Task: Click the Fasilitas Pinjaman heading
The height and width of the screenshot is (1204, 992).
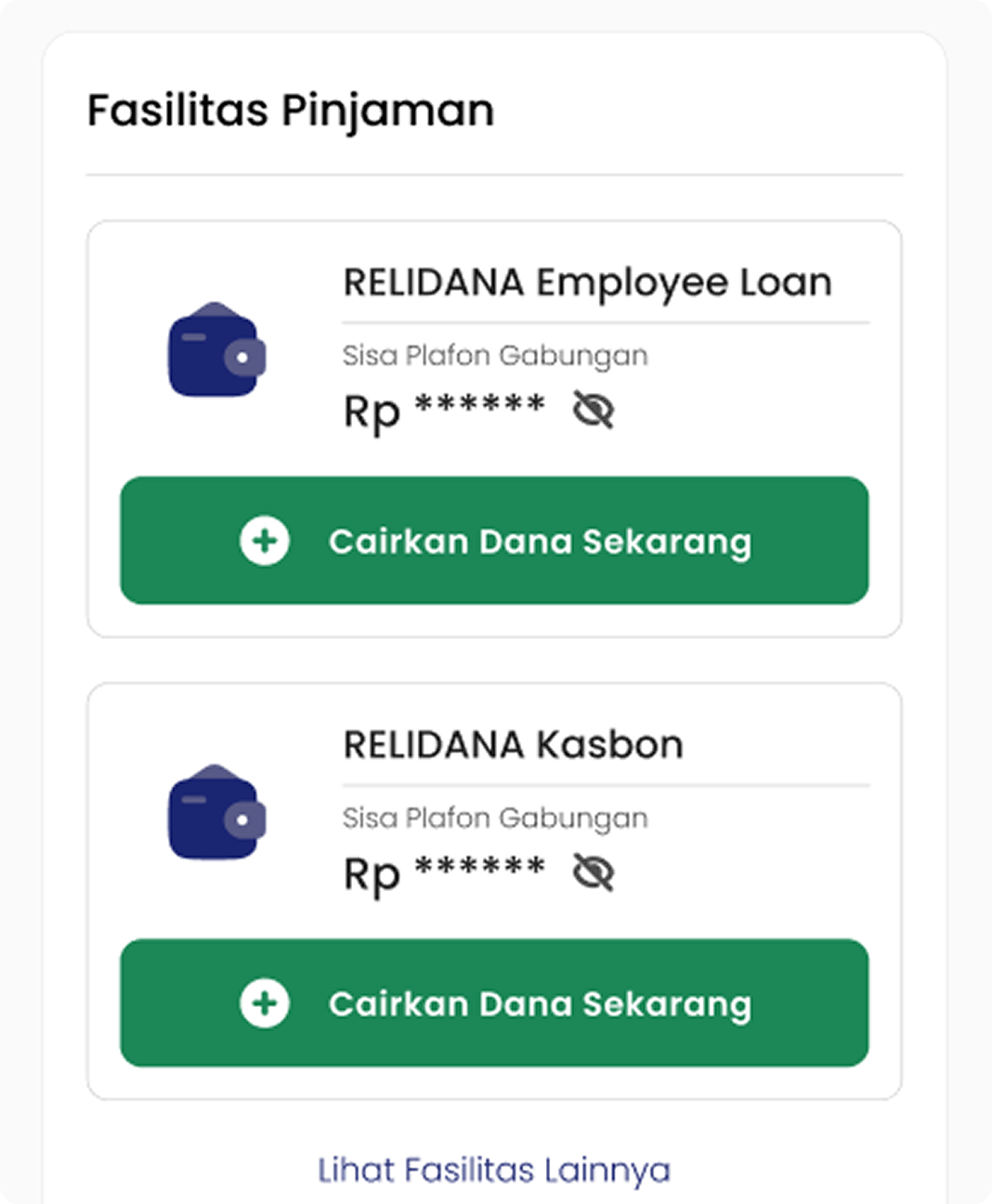Action: (x=291, y=111)
